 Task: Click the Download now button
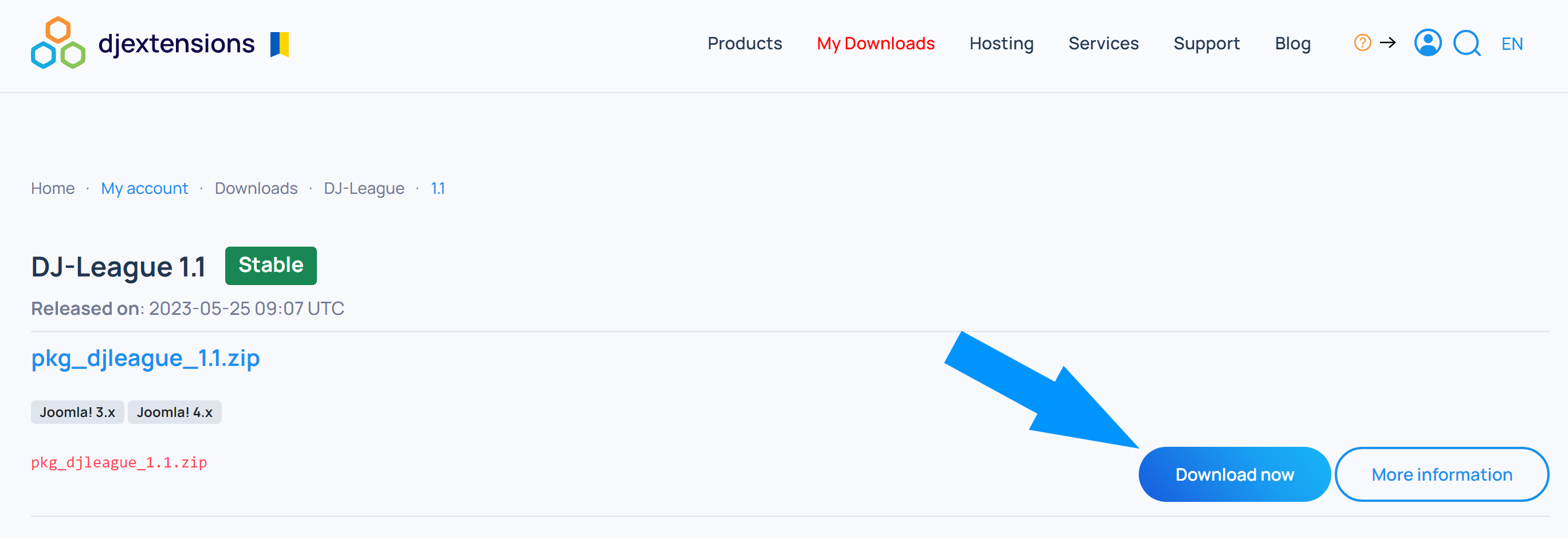[x=1234, y=475]
